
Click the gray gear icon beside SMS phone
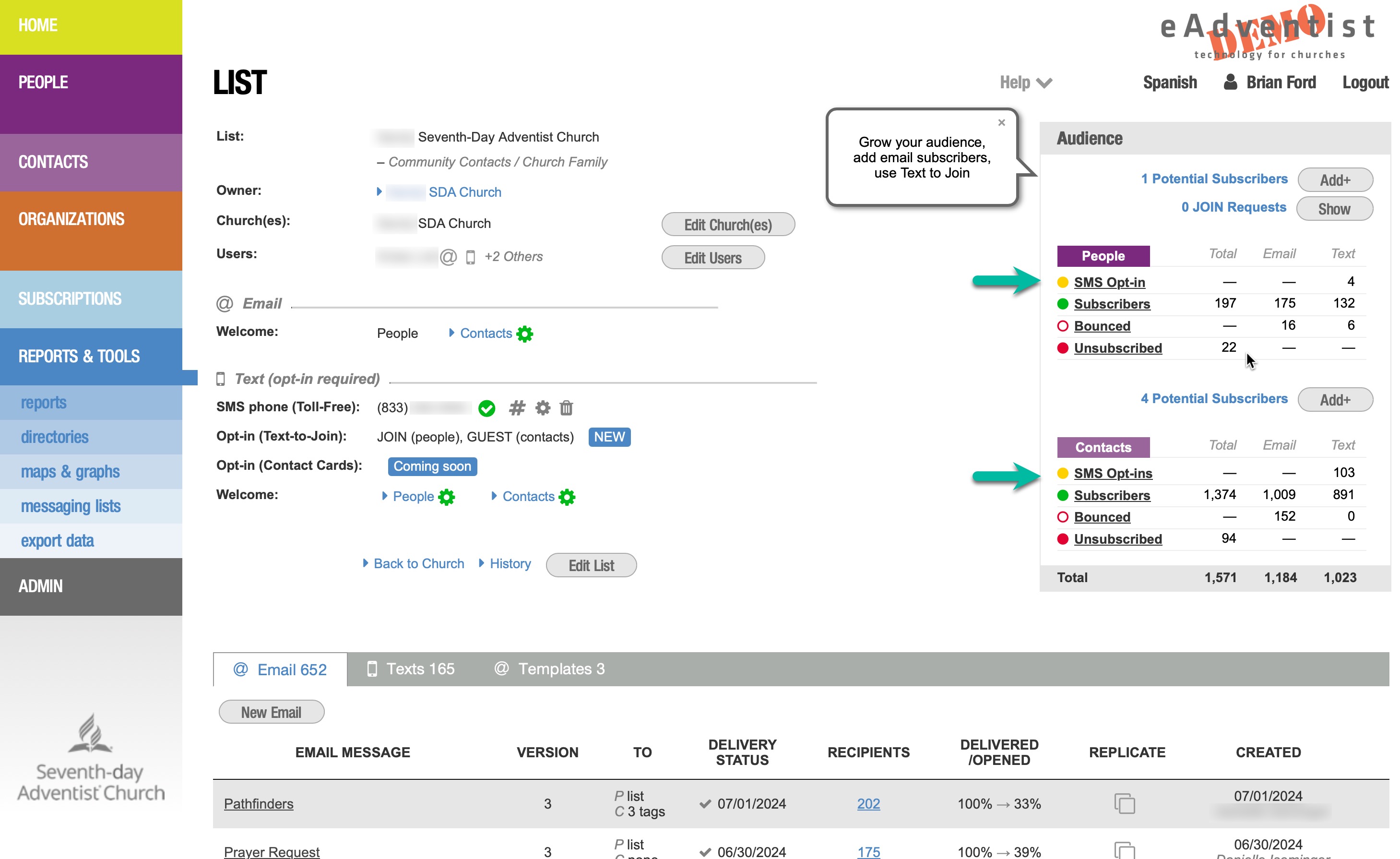point(543,408)
